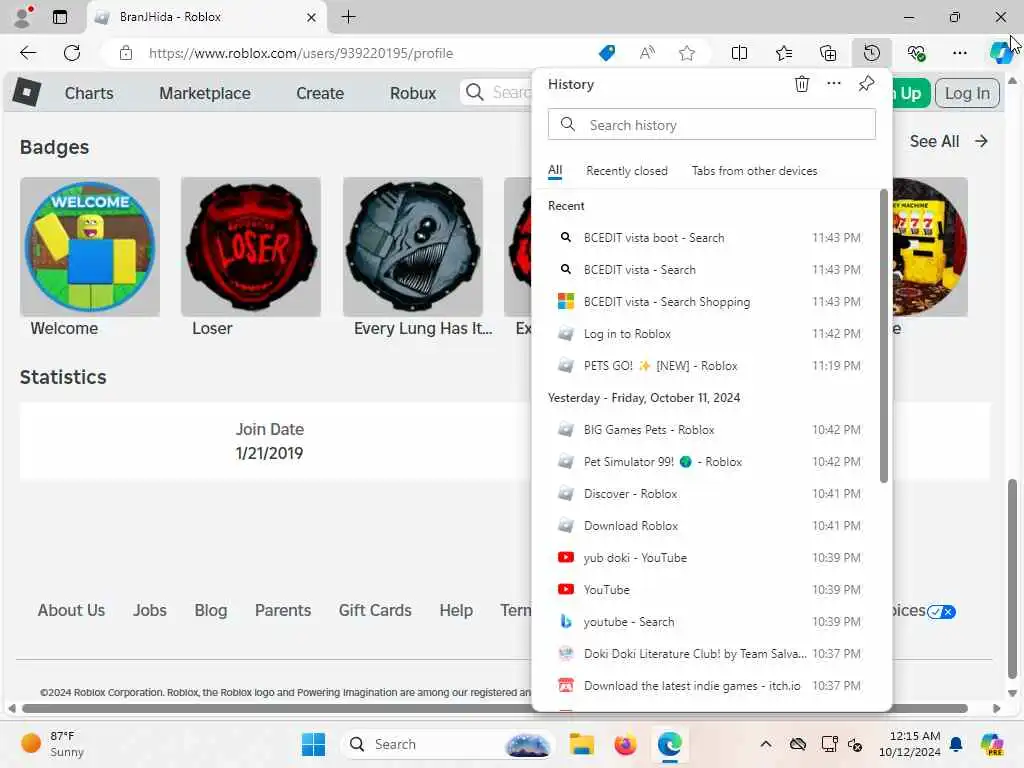
Task: Open 'BCEDIT vista boot - Search' history entry
Action: [710, 238]
